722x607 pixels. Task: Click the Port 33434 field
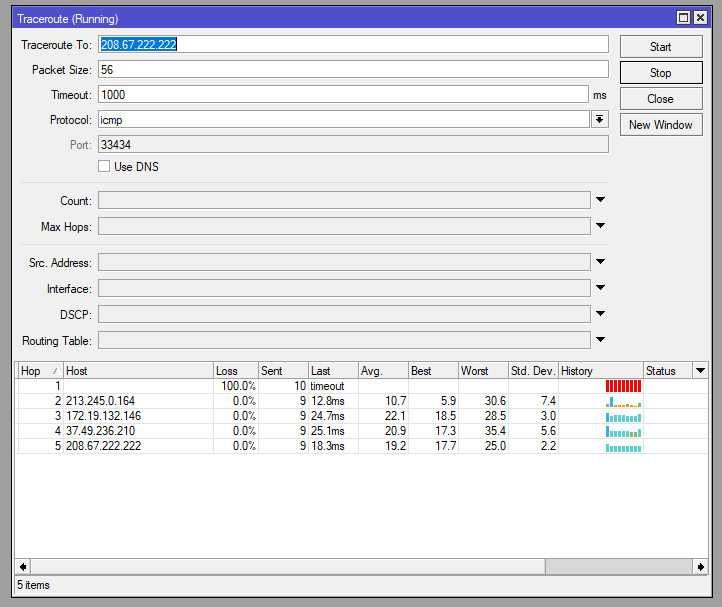pos(353,144)
